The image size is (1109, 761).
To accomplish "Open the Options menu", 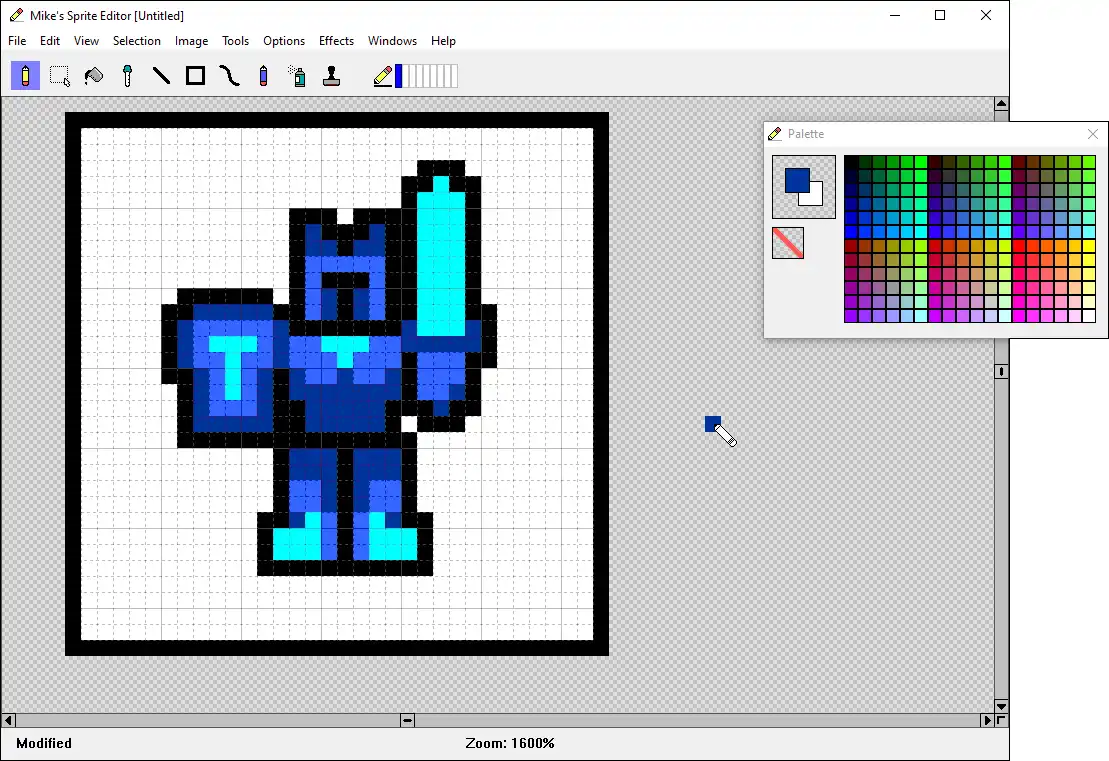I will [x=284, y=41].
